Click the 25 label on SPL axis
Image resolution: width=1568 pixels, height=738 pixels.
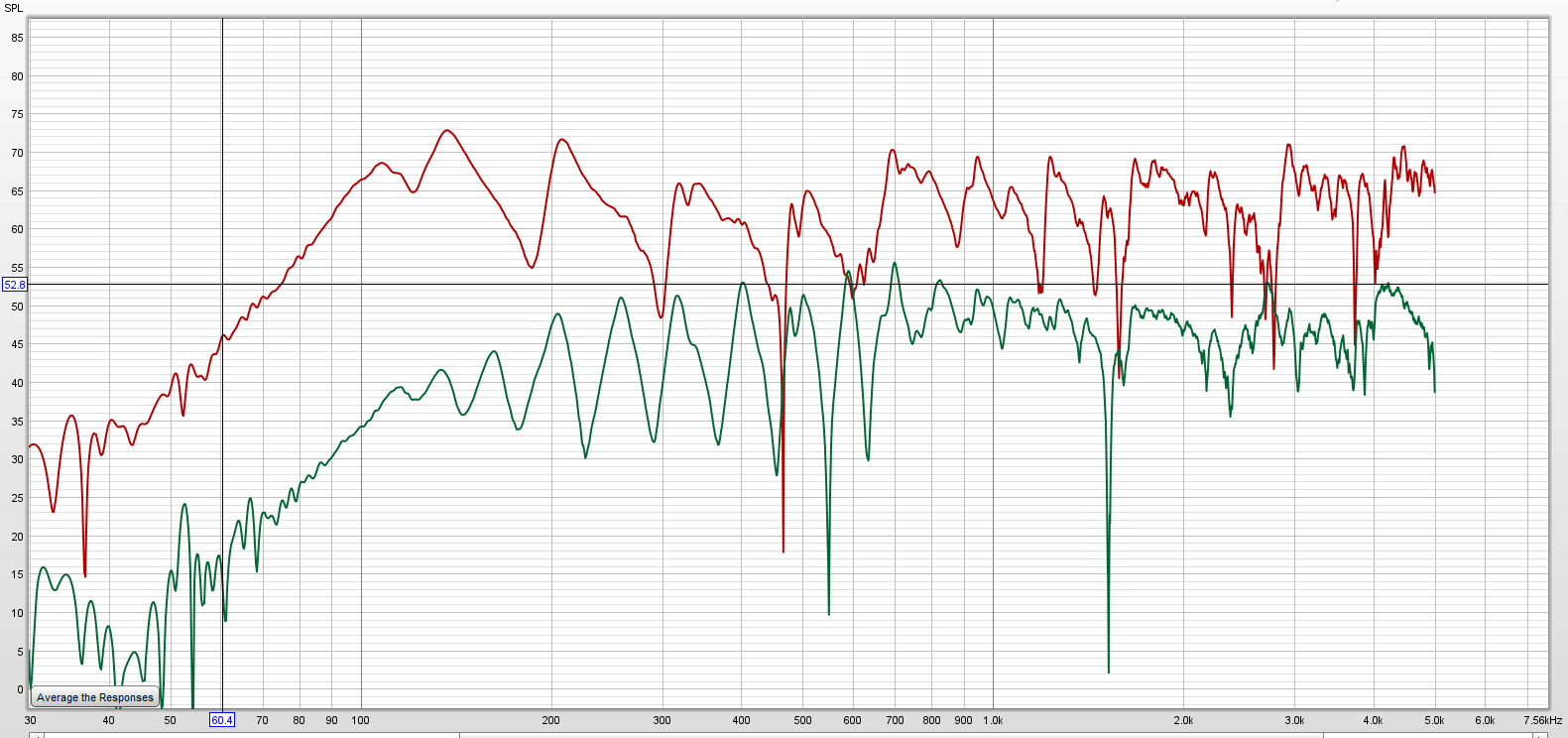pos(17,498)
